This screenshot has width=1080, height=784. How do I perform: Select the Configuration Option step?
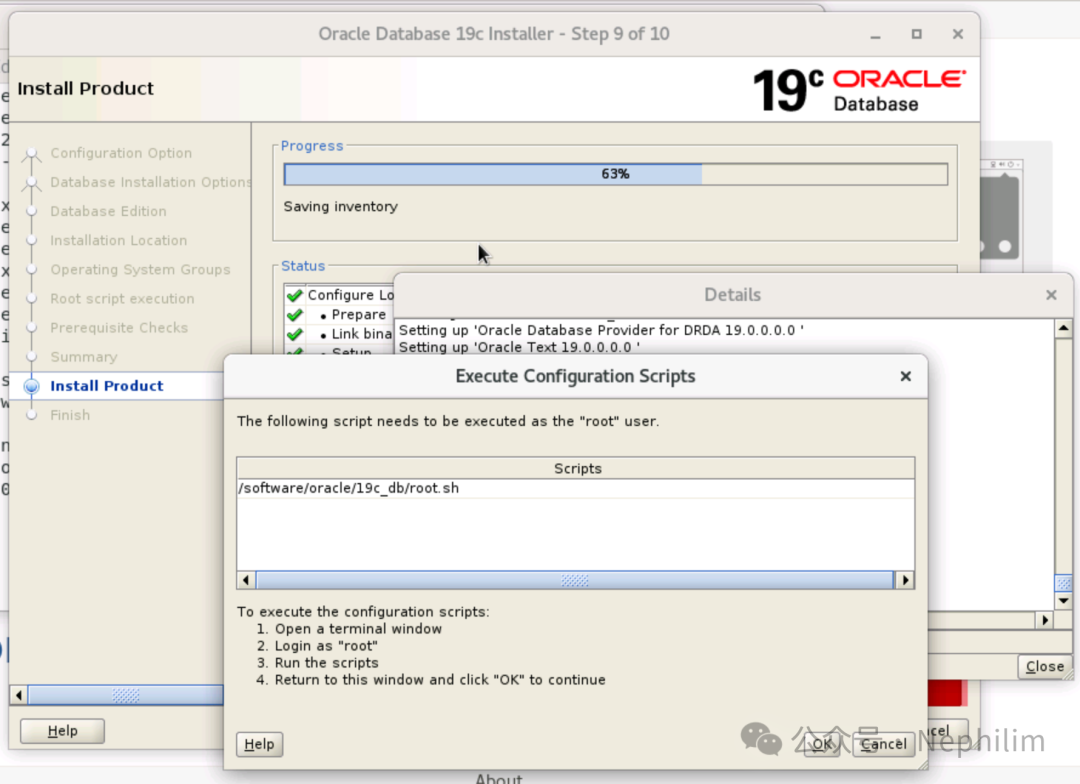121,153
